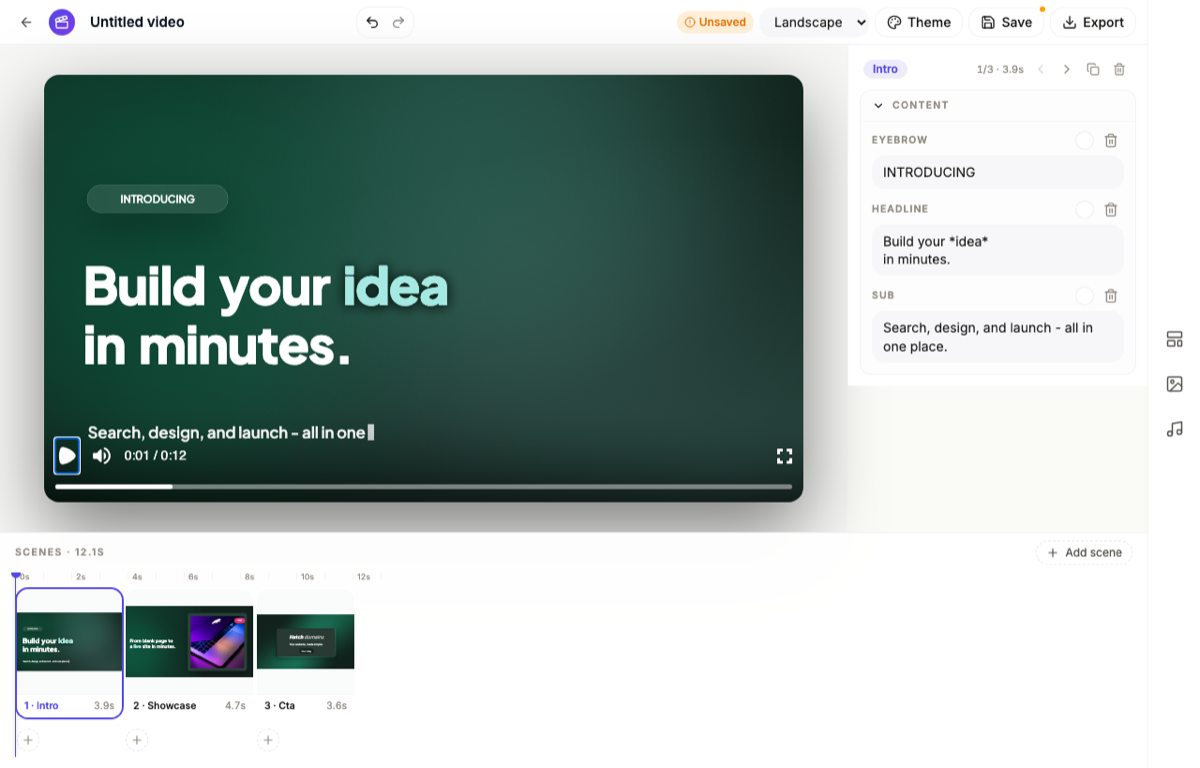Click the '0:01 / 0:12' time display
1200x768 pixels.
155,456
